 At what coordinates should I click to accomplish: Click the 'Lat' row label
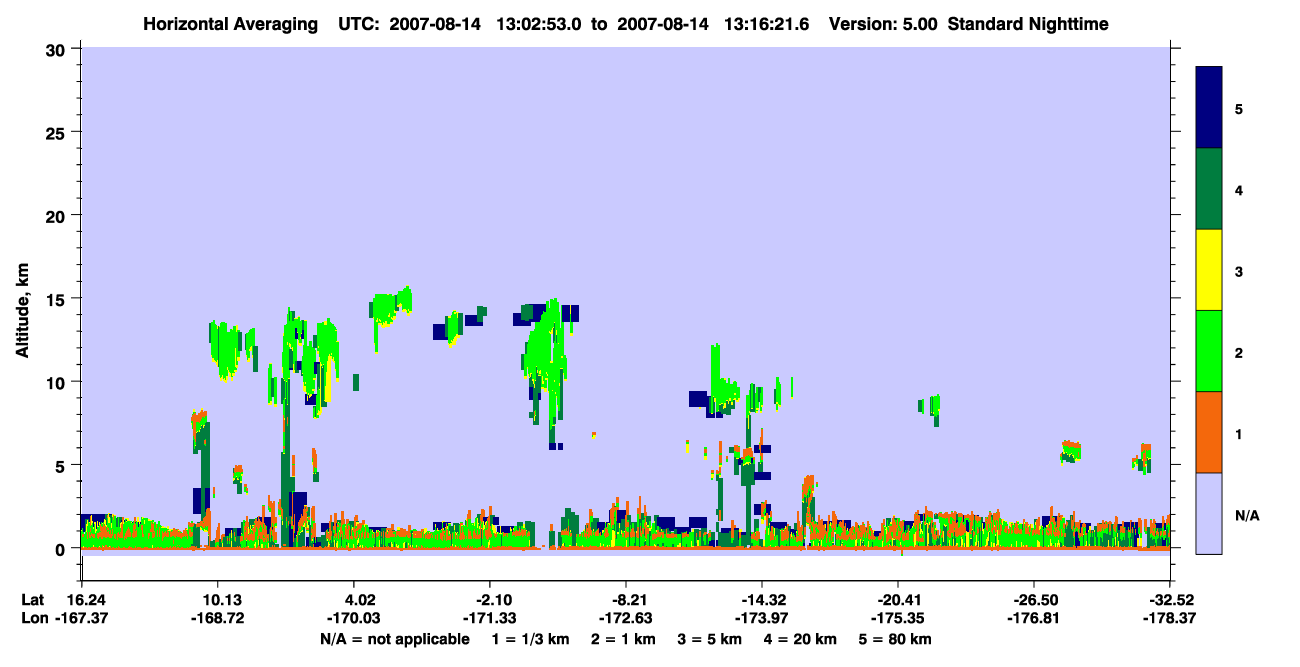point(32,600)
